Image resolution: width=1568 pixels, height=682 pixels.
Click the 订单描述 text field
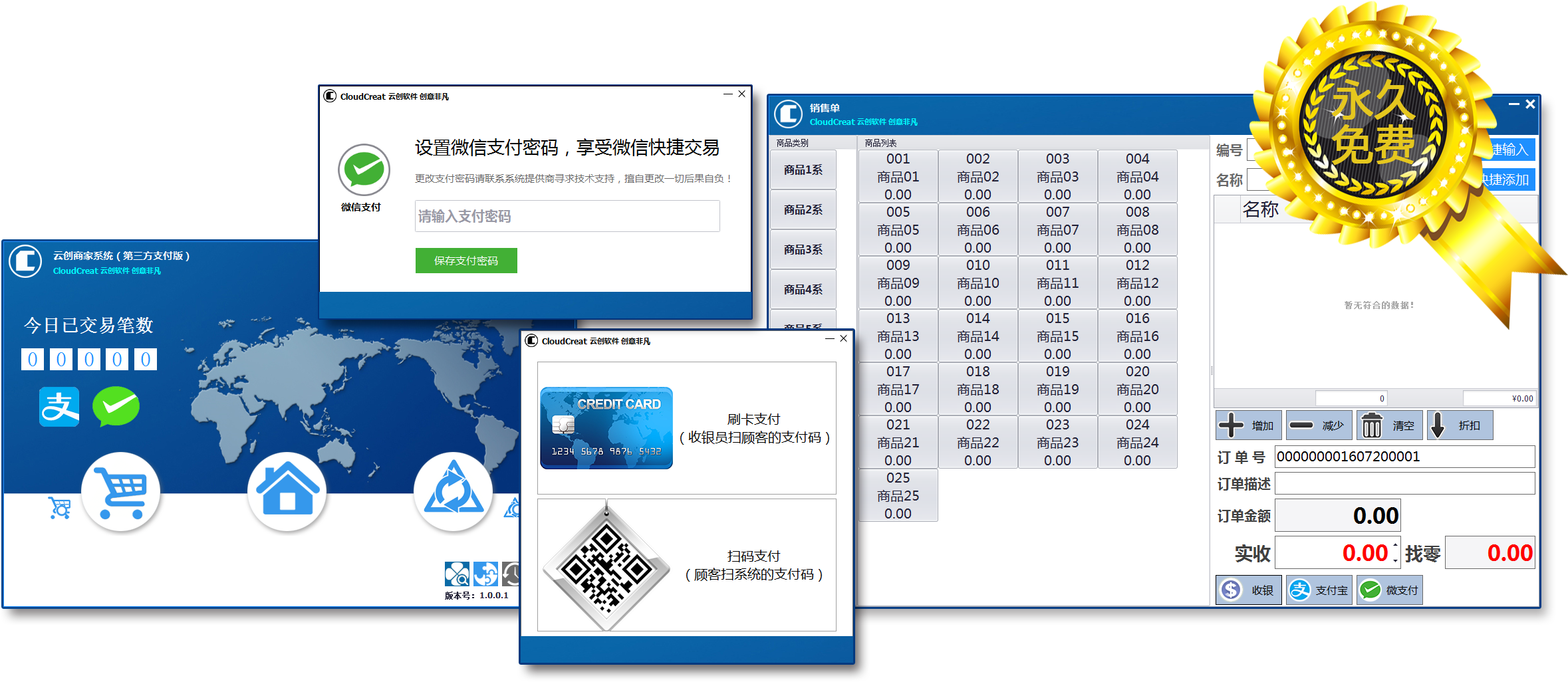[x=1404, y=484]
